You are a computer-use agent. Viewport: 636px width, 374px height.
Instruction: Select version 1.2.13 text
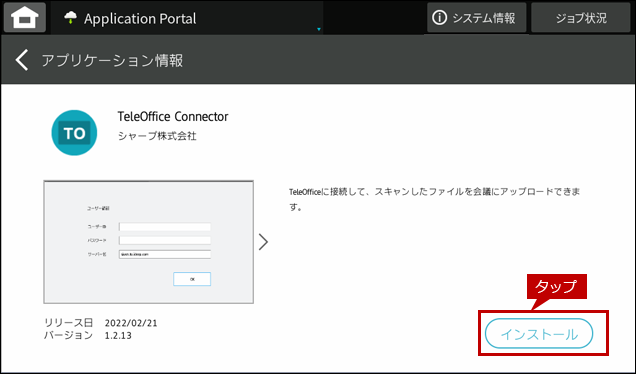118,335
